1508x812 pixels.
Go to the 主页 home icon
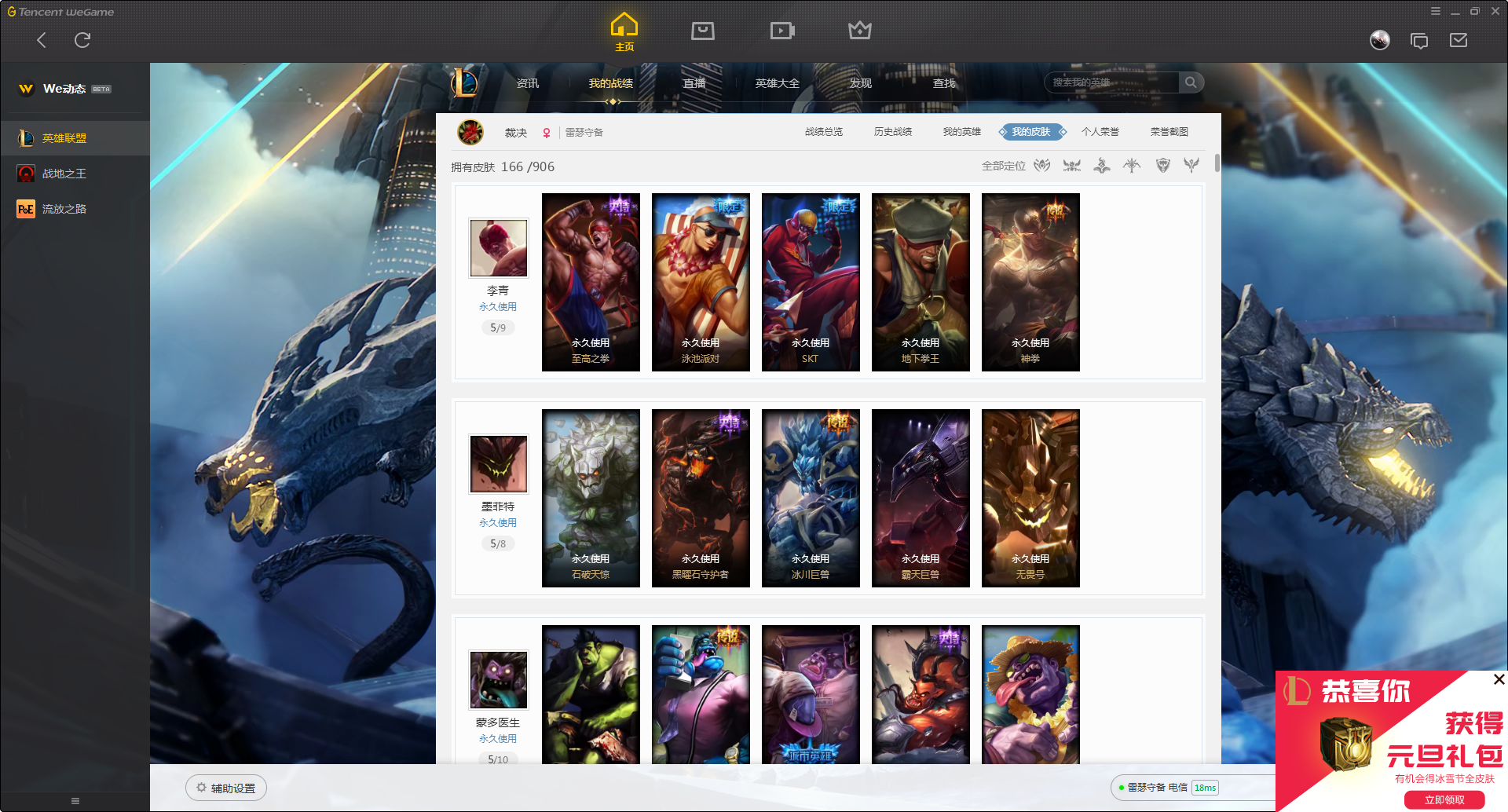(x=624, y=31)
